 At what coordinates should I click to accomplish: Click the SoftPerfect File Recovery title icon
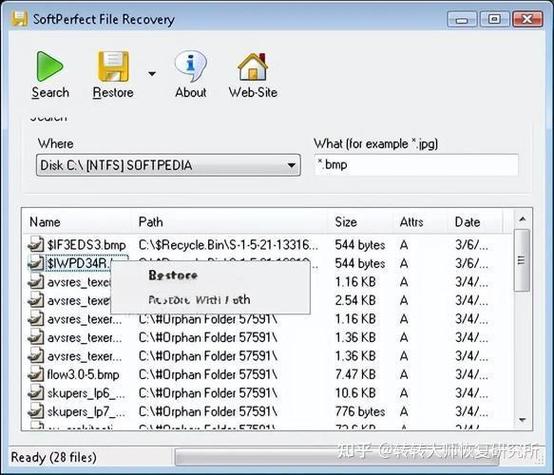pyautogui.click(x=19, y=19)
